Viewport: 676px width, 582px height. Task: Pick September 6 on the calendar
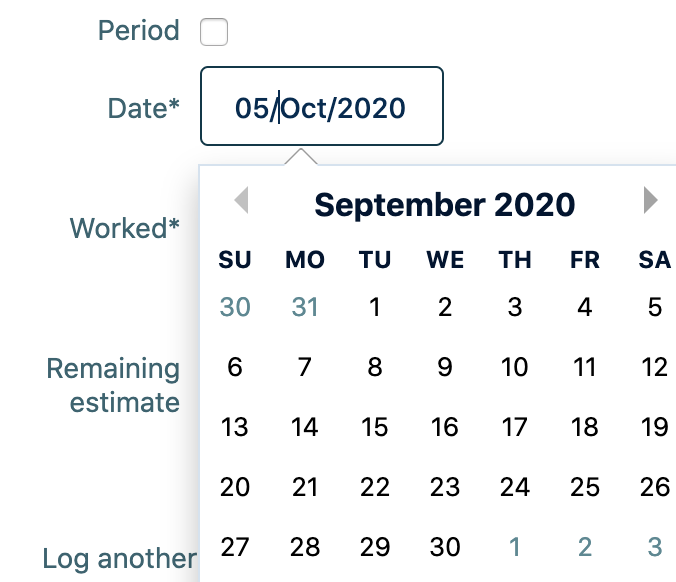[x=235, y=367]
